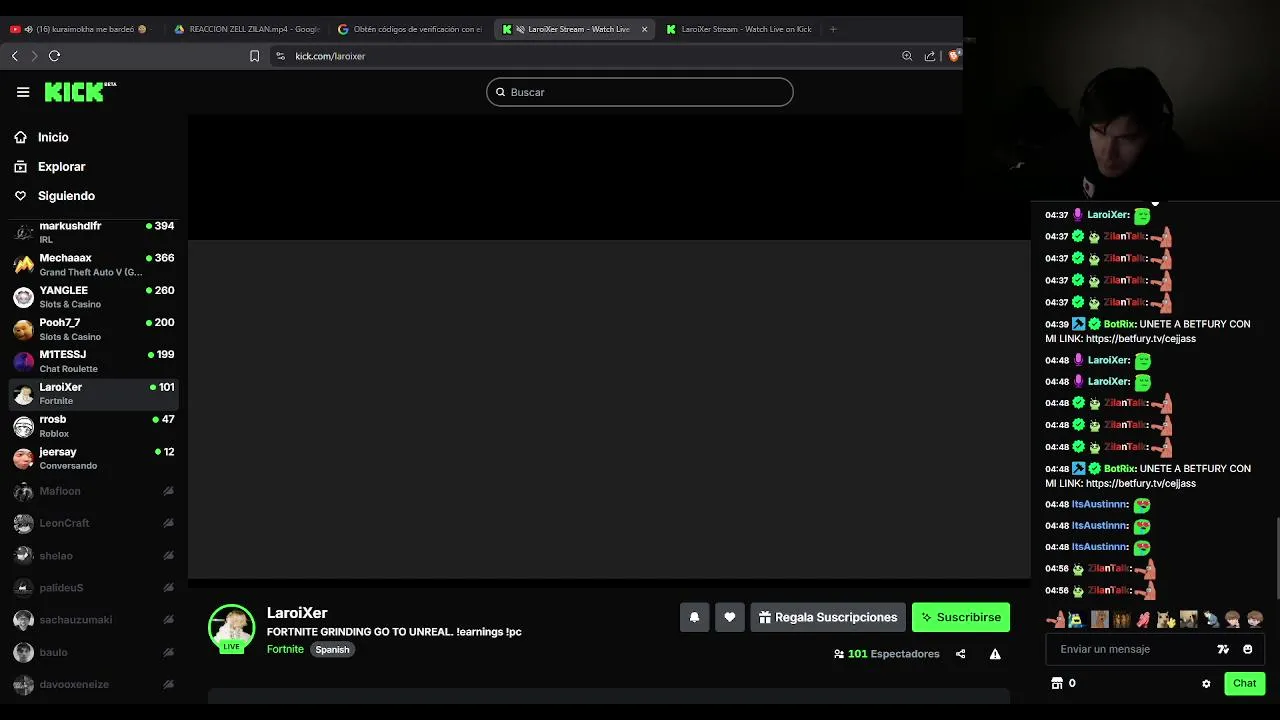Switch to second LaroiXer Stream tab

click(x=739, y=29)
